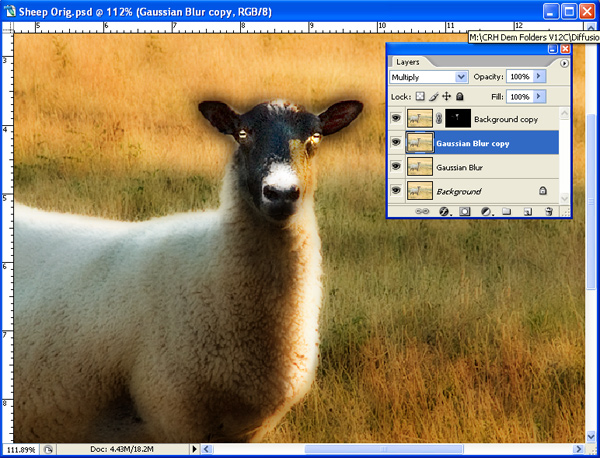This screenshot has height=458, width=600.
Task: Click the status bar preview icon beside zoom
Action: [x=48, y=450]
